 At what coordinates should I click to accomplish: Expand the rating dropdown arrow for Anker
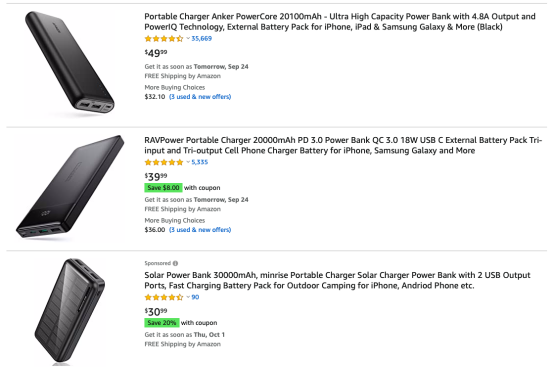[188, 38]
